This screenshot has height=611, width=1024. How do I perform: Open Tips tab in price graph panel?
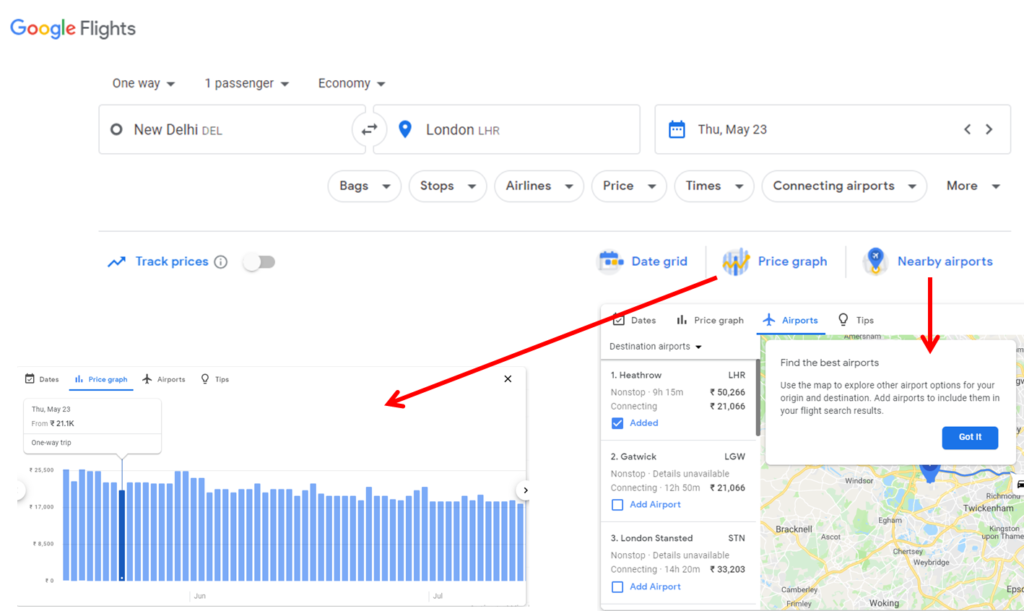click(214, 379)
